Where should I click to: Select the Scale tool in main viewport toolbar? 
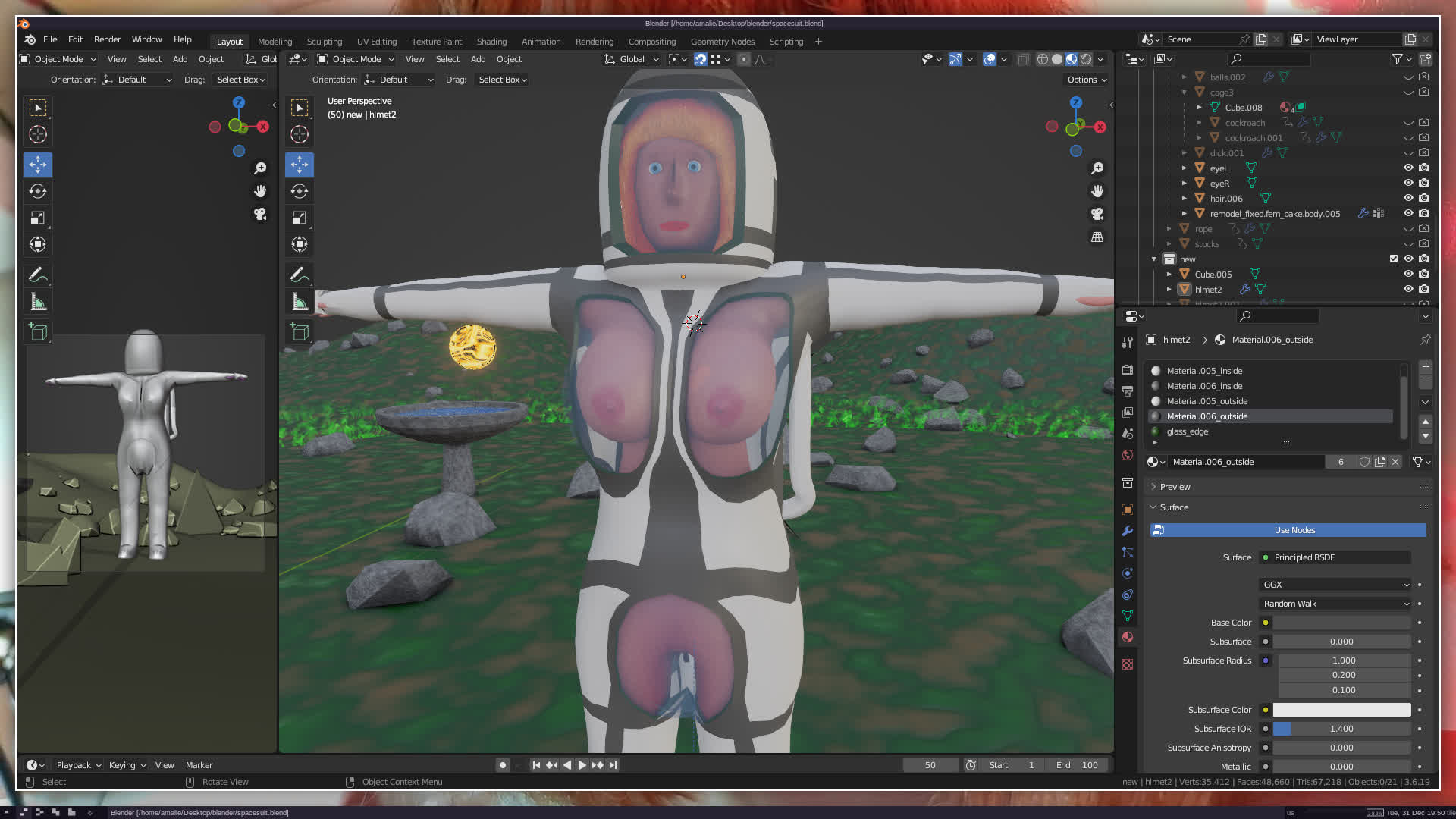[x=300, y=218]
